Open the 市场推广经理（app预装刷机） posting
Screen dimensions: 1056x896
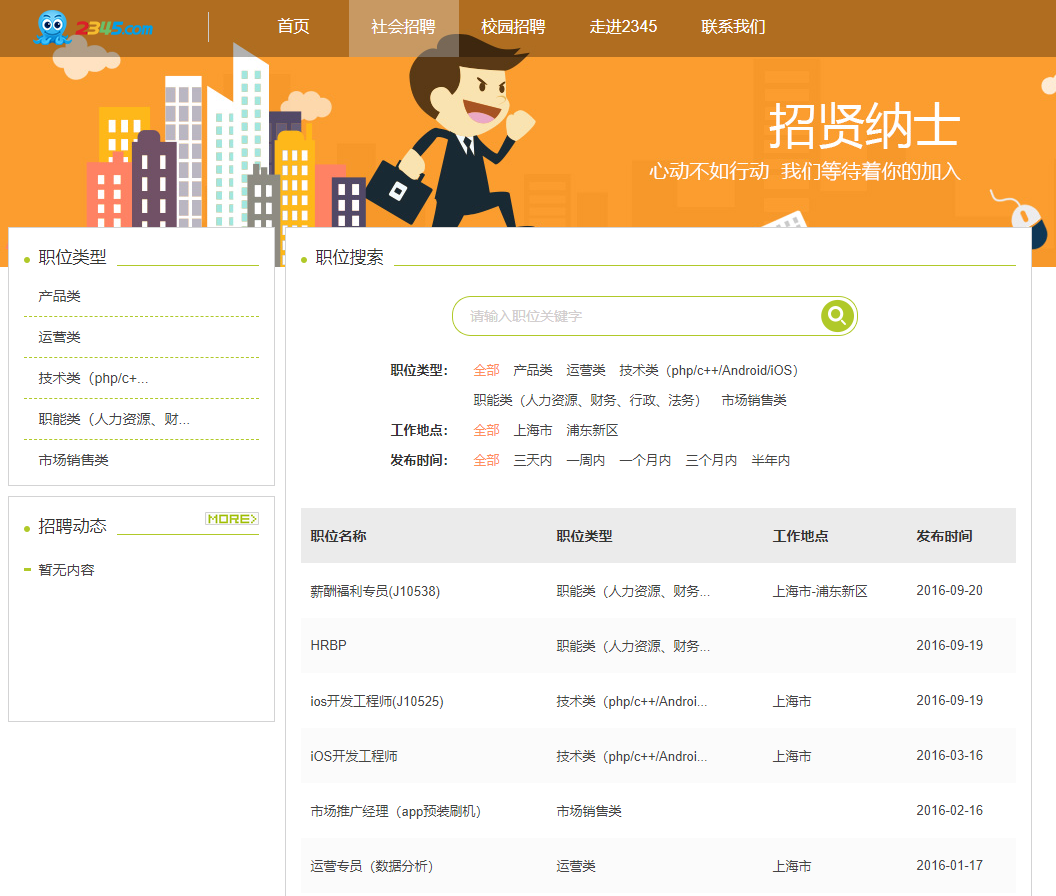click(x=396, y=811)
